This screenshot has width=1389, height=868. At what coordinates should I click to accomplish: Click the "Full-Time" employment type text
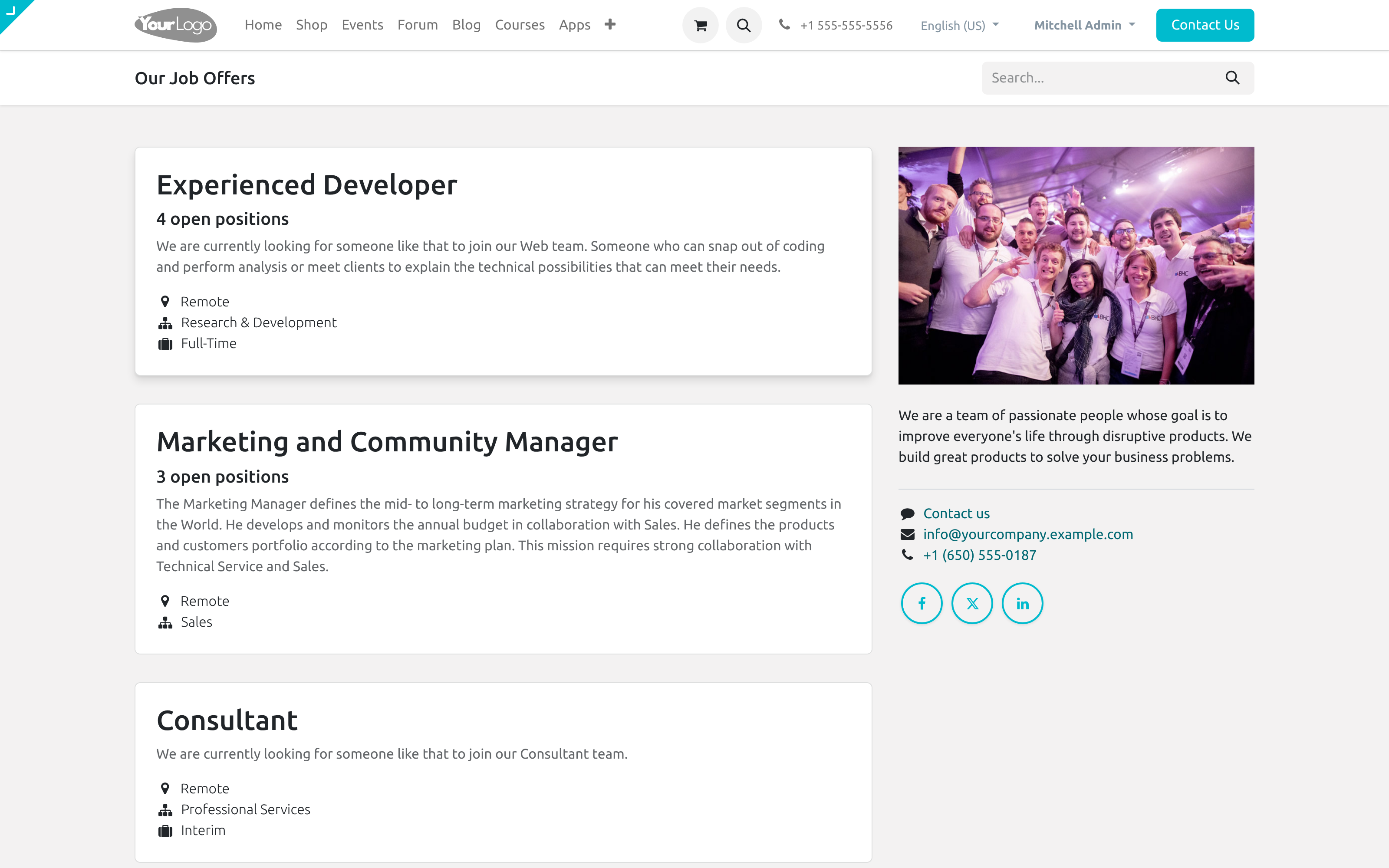[208, 343]
